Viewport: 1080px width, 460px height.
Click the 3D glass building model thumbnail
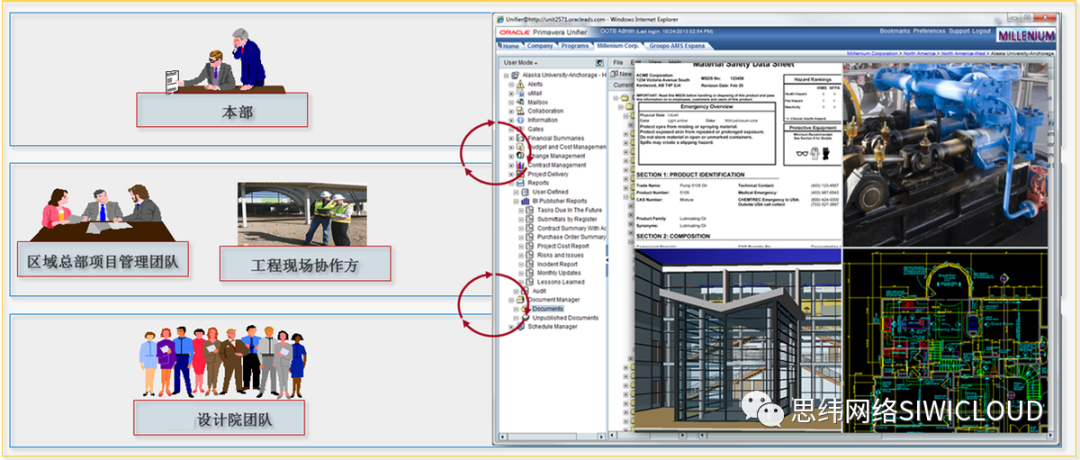click(x=738, y=340)
